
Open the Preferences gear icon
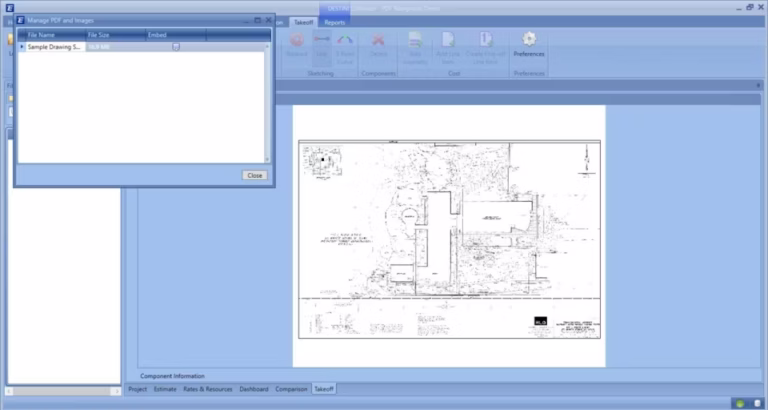coord(529,39)
